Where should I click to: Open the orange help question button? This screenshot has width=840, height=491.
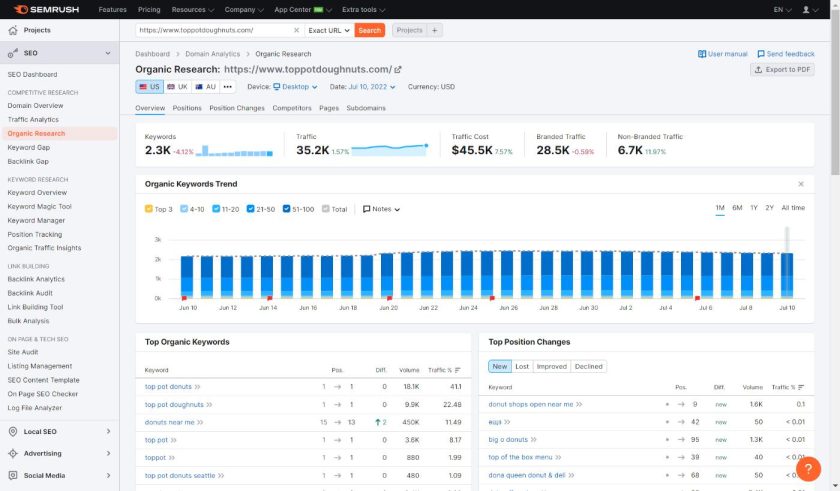tap(808, 469)
